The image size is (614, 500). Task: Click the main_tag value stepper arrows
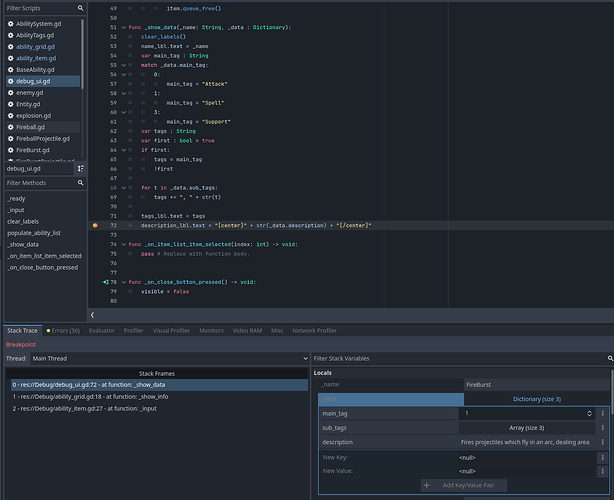click(589, 413)
